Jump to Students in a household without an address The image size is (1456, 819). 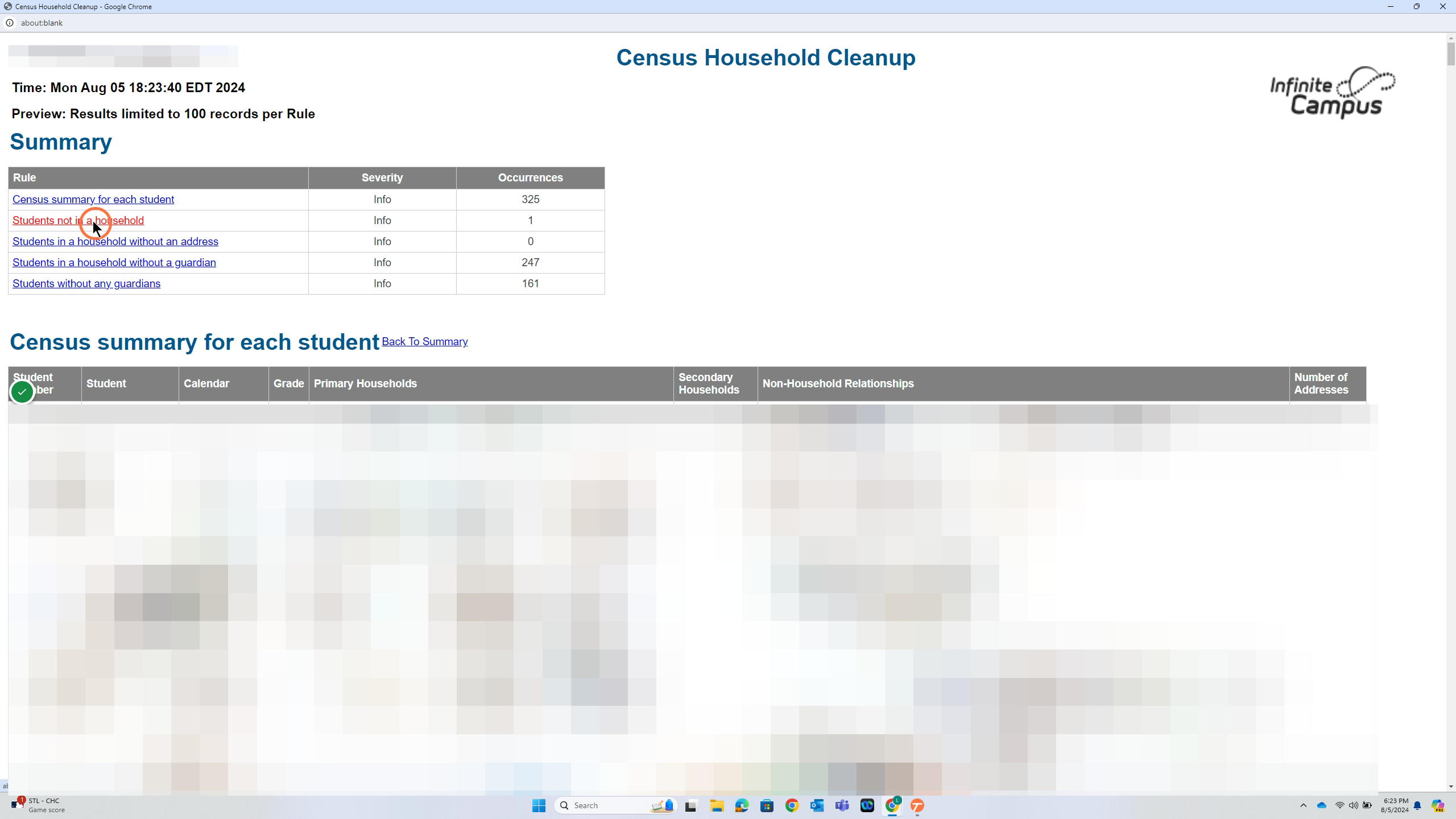115,242
